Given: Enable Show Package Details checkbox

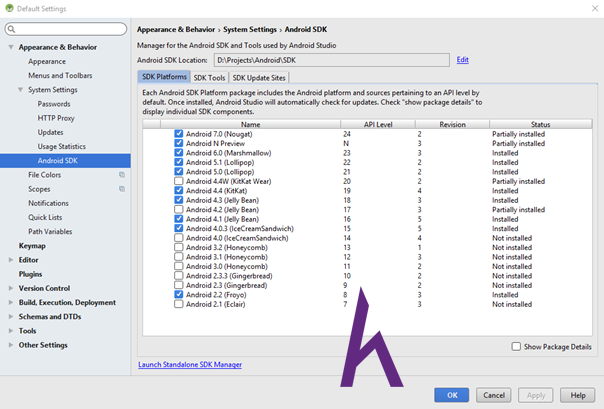Looking at the screenshot, I should 516,346.
